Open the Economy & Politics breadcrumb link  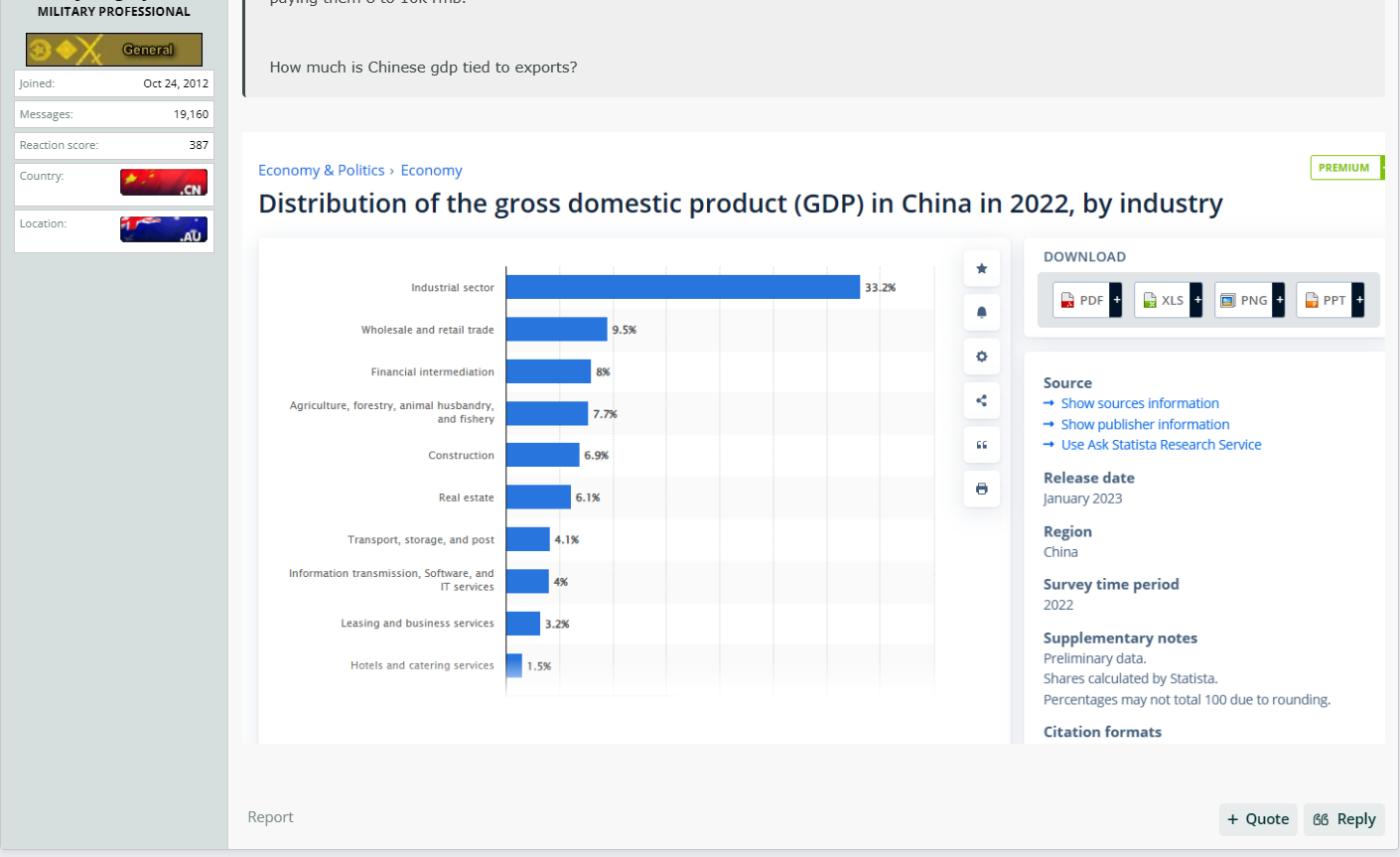(x=321, y=170)
